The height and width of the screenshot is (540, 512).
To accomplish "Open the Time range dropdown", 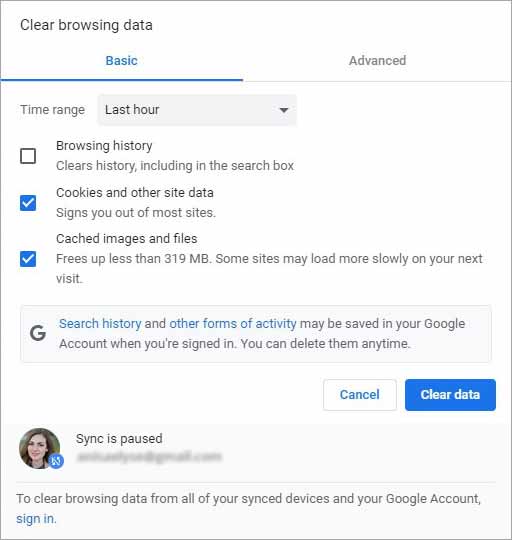I will tap(197, 110).
